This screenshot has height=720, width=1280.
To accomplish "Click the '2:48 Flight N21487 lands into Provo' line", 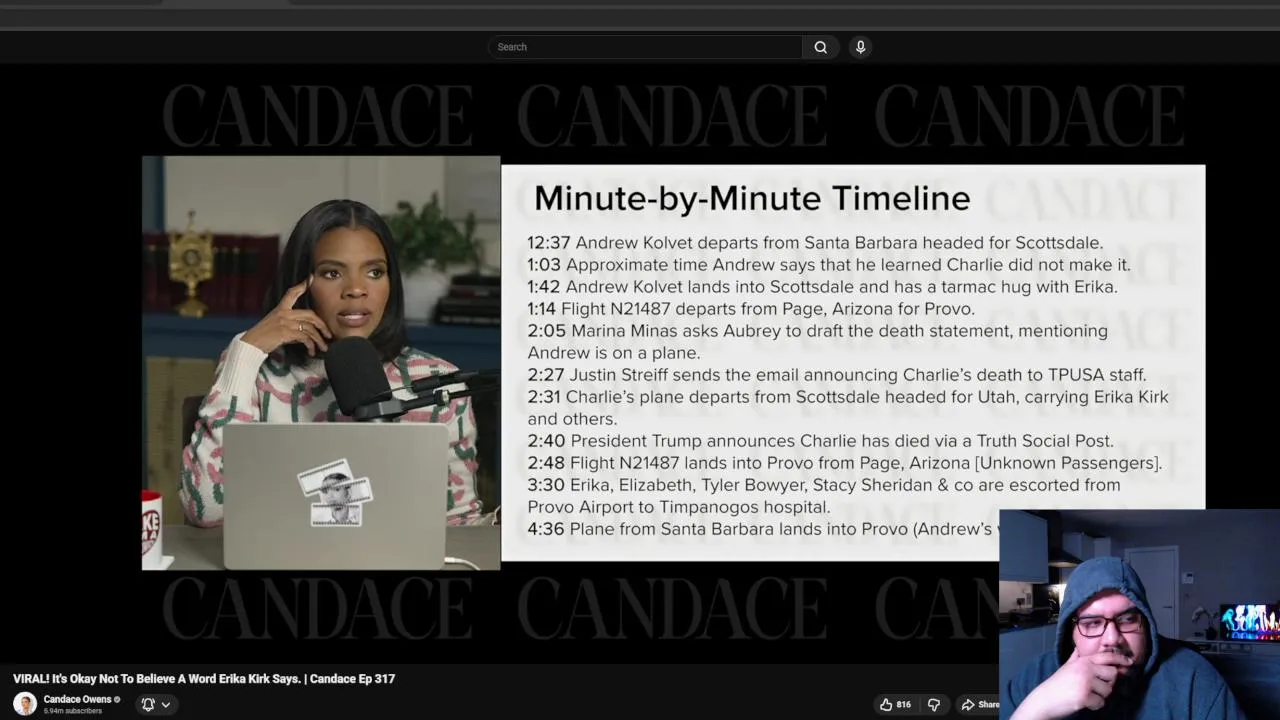I will 845,463.
